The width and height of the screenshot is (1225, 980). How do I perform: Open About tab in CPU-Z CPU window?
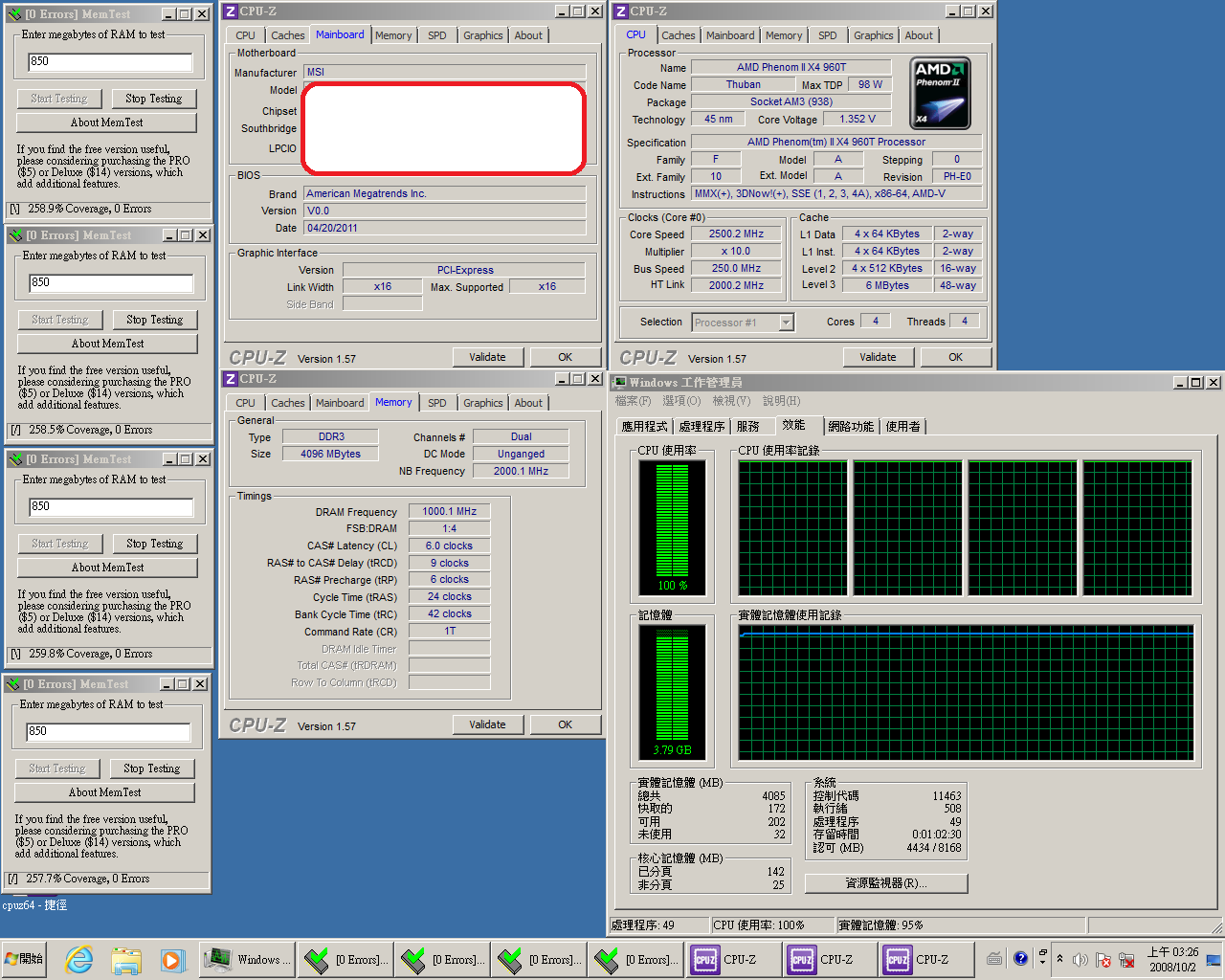click(919, 35)
